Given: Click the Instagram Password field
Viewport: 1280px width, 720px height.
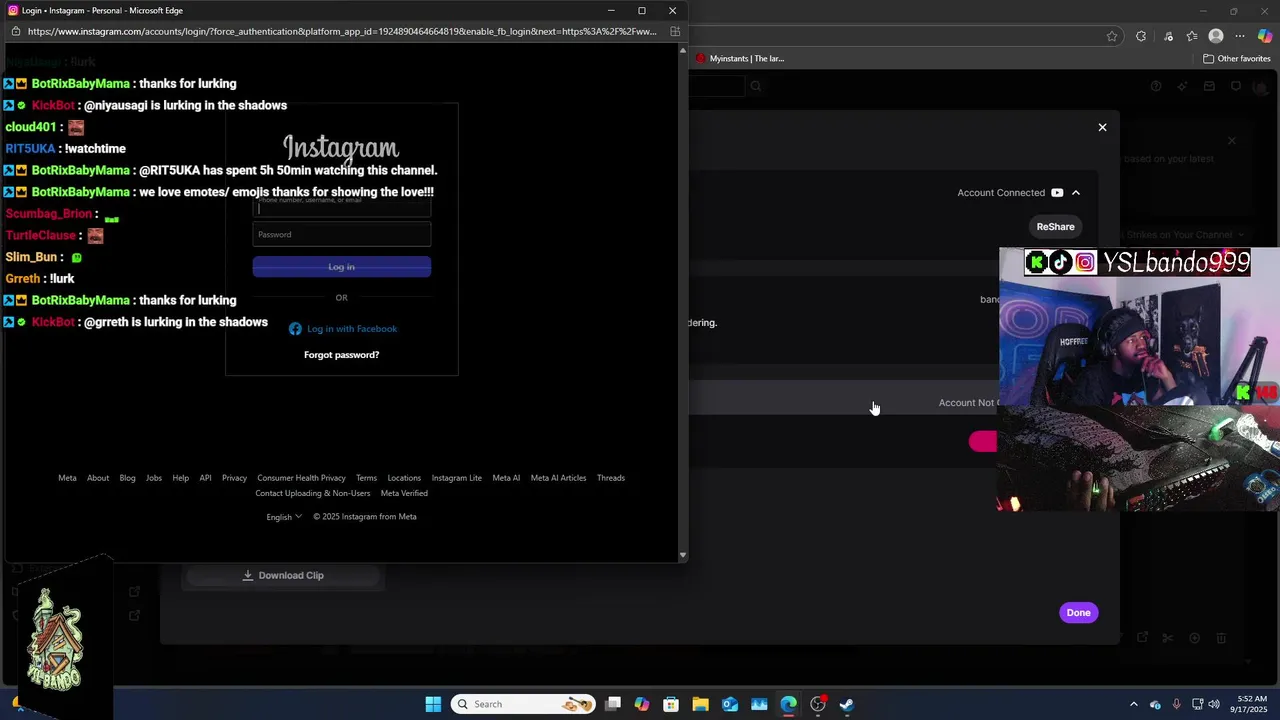Looking at the screenshot, I should tap(341, 234).
